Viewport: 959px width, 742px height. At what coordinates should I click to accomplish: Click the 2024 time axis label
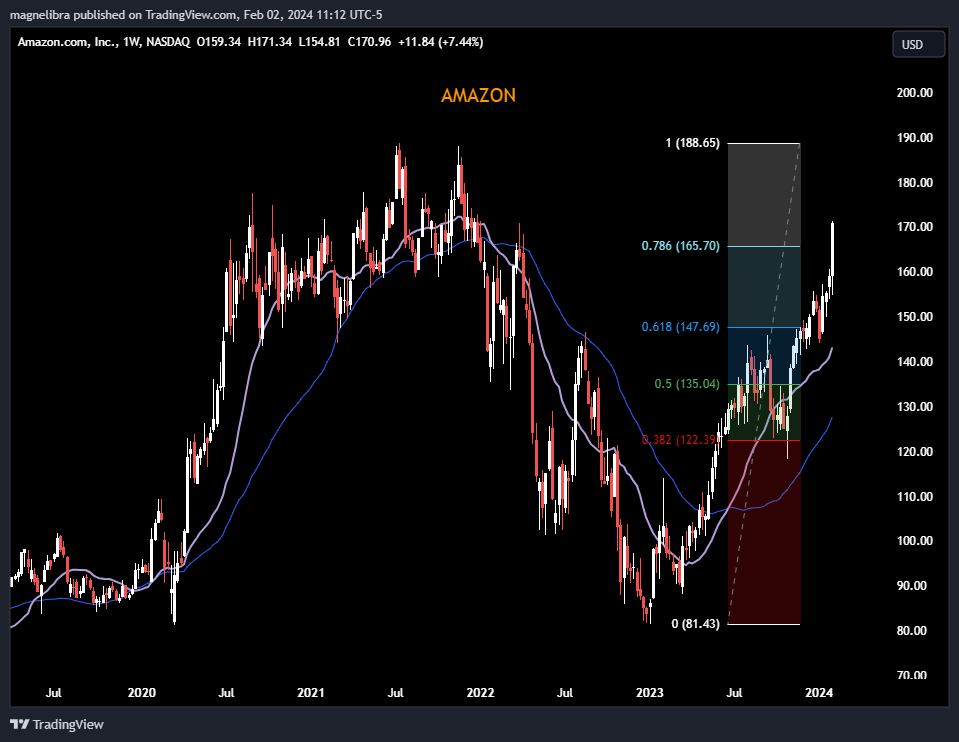point(819,692)
